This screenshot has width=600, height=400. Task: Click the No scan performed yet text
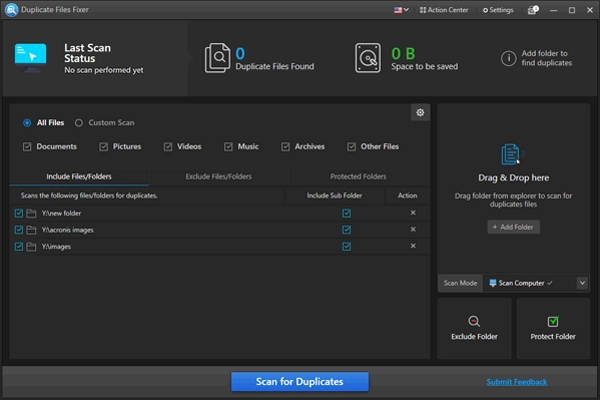104,70
